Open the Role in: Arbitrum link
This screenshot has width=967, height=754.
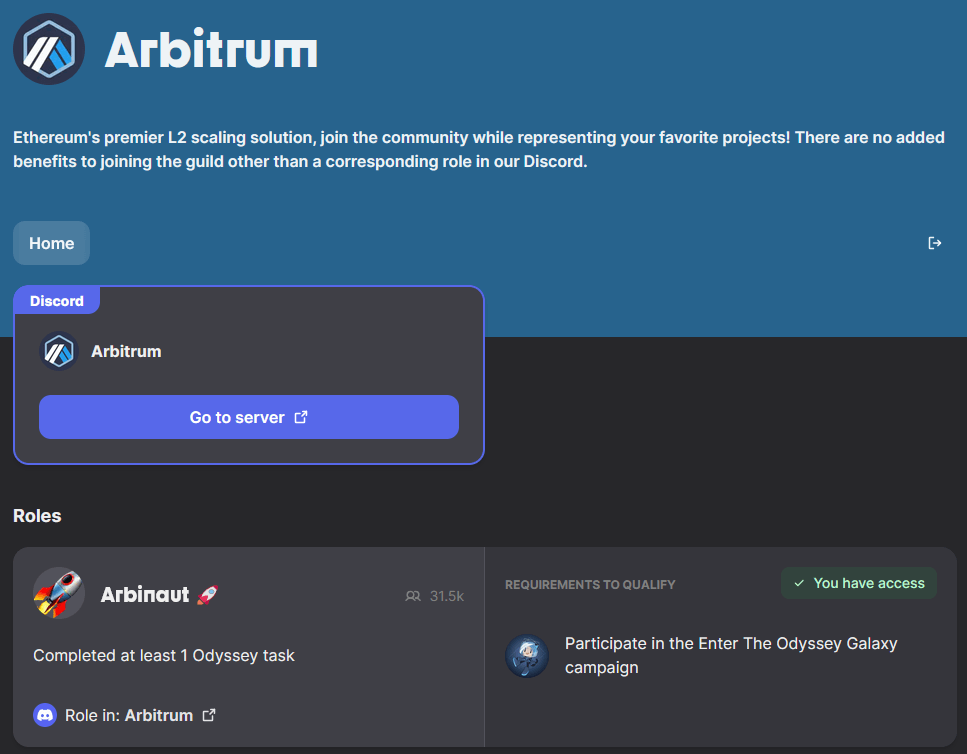pyautogui.click(x=129, y=715)
